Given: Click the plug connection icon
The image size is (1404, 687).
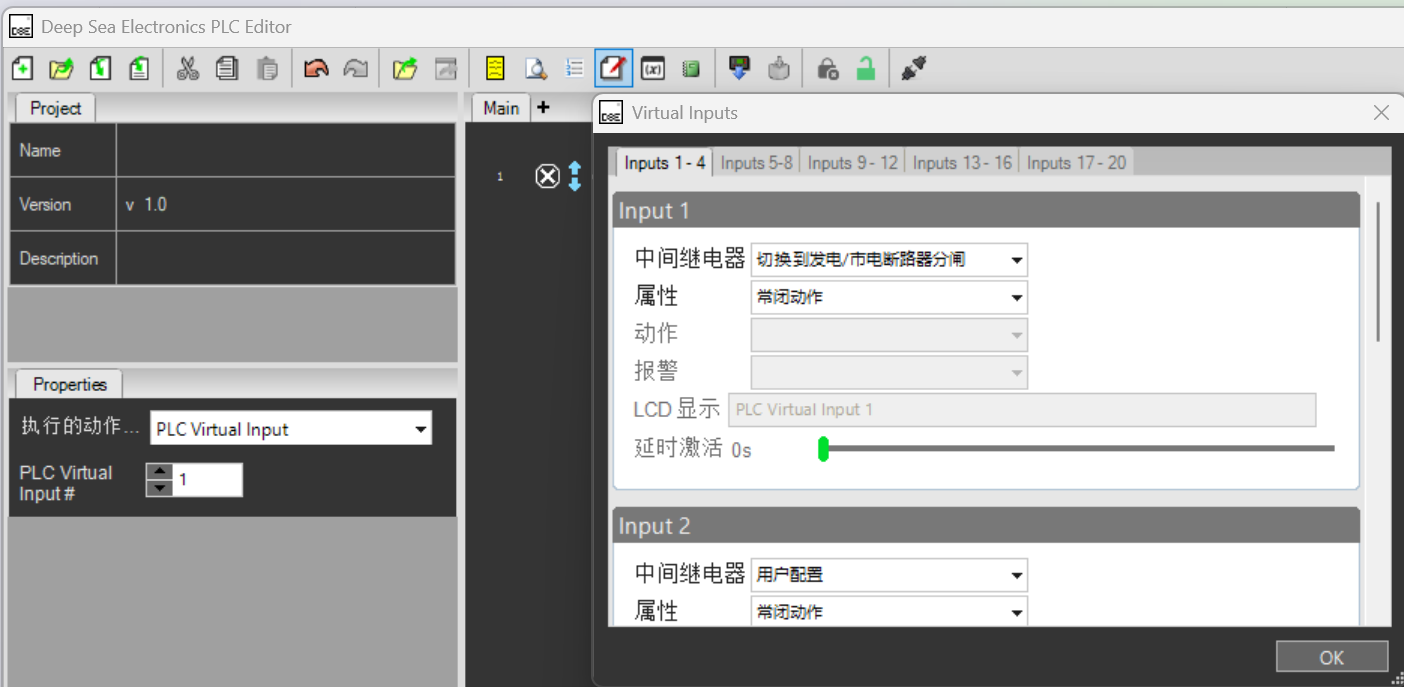Looking at the screenshot, I should [913, 69].
